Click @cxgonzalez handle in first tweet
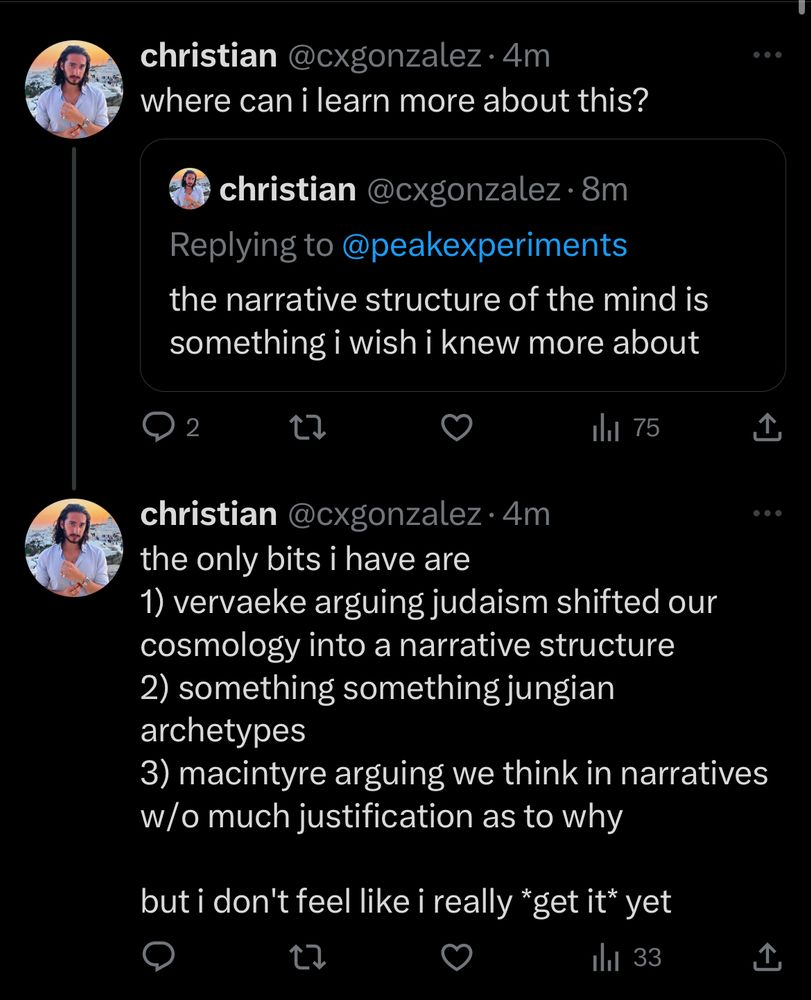The image size is (811, 1000). 385,56
